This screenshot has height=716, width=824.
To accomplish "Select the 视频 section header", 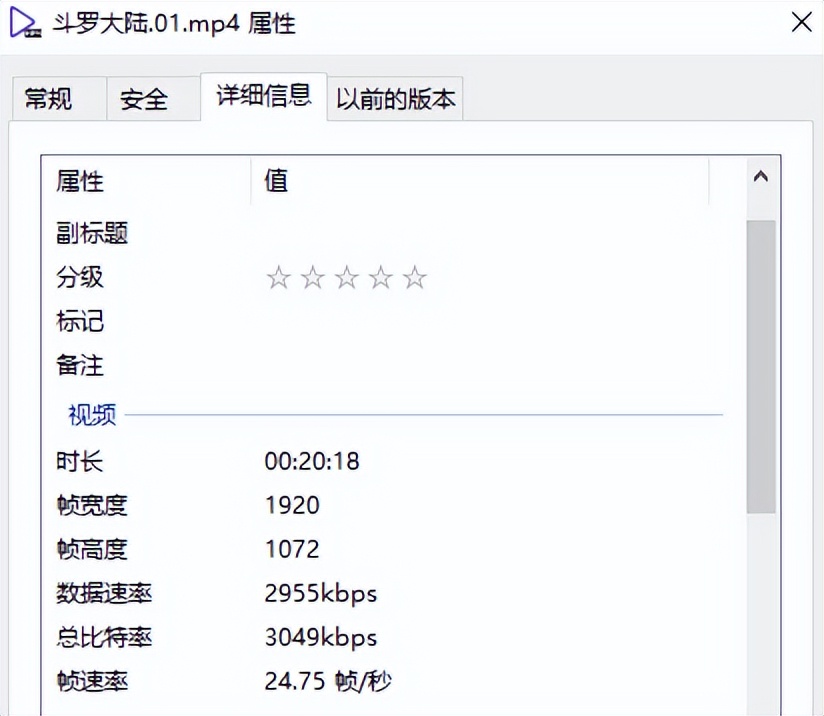I will [91, 415].
